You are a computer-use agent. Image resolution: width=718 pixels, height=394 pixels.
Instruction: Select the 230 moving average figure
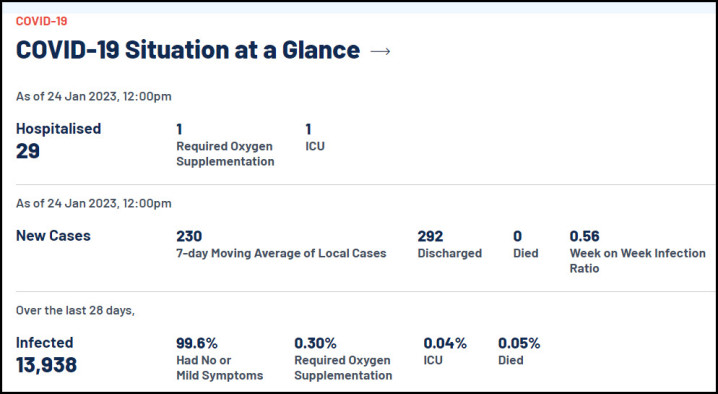tap(189, 236)
